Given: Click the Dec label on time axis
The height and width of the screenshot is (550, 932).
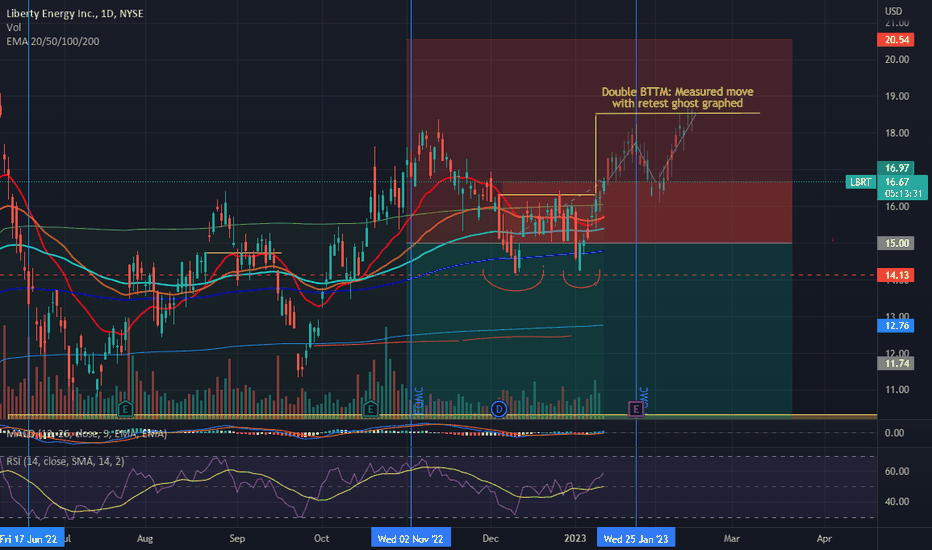Looking at the screenshot, I should tap(490, 539).
